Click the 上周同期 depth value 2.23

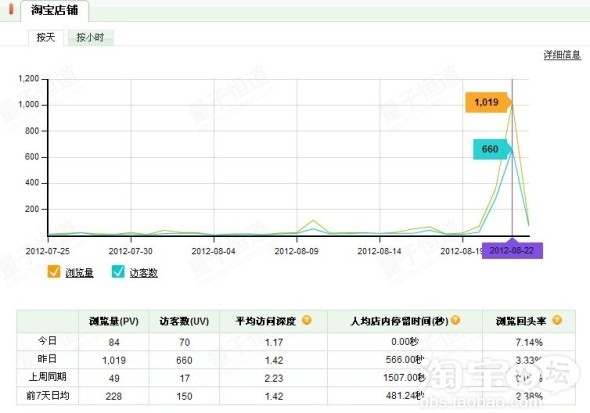pos(274,378)
